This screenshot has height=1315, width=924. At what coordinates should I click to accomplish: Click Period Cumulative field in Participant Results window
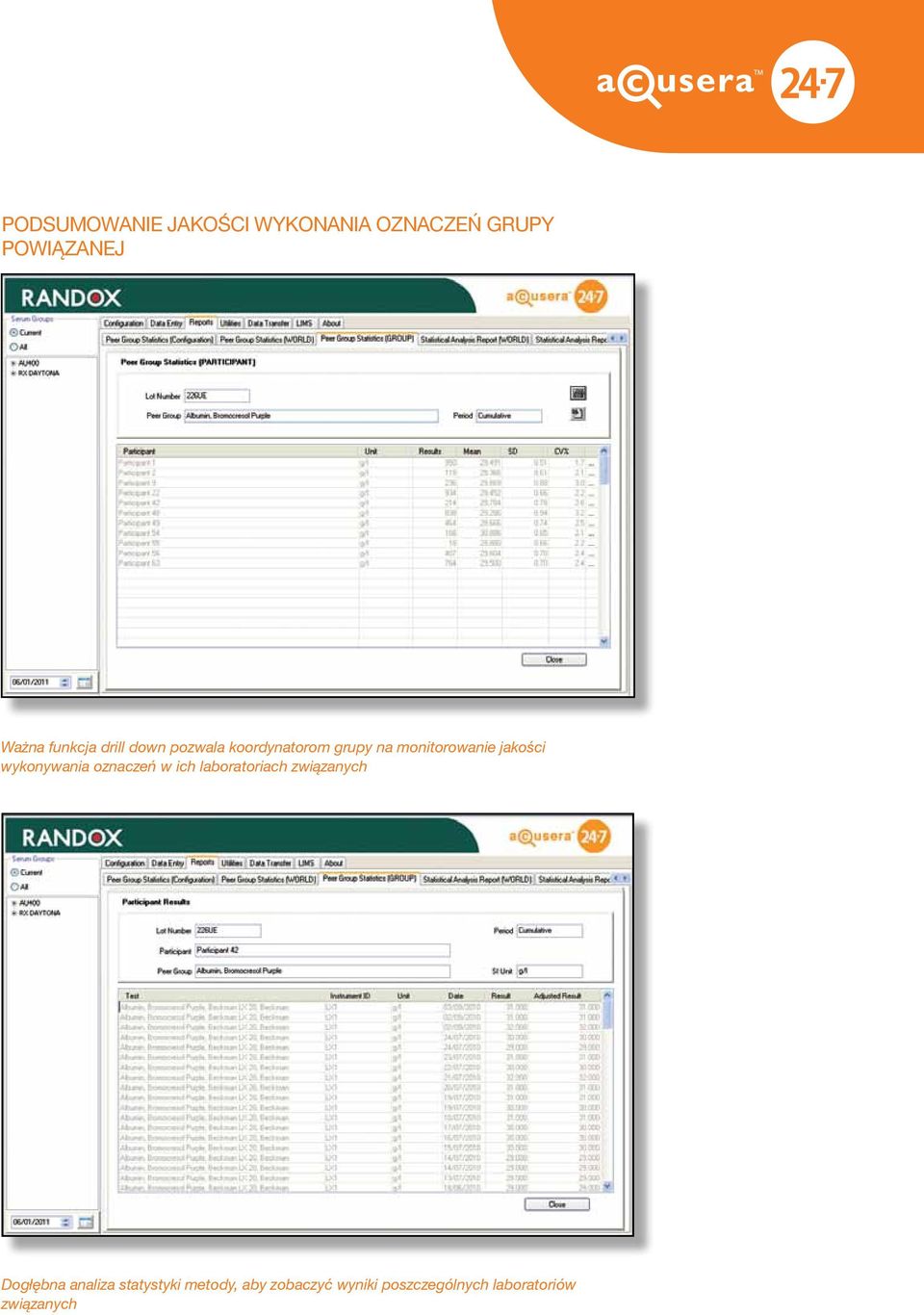pyautogui.click(x=550, y=931)
